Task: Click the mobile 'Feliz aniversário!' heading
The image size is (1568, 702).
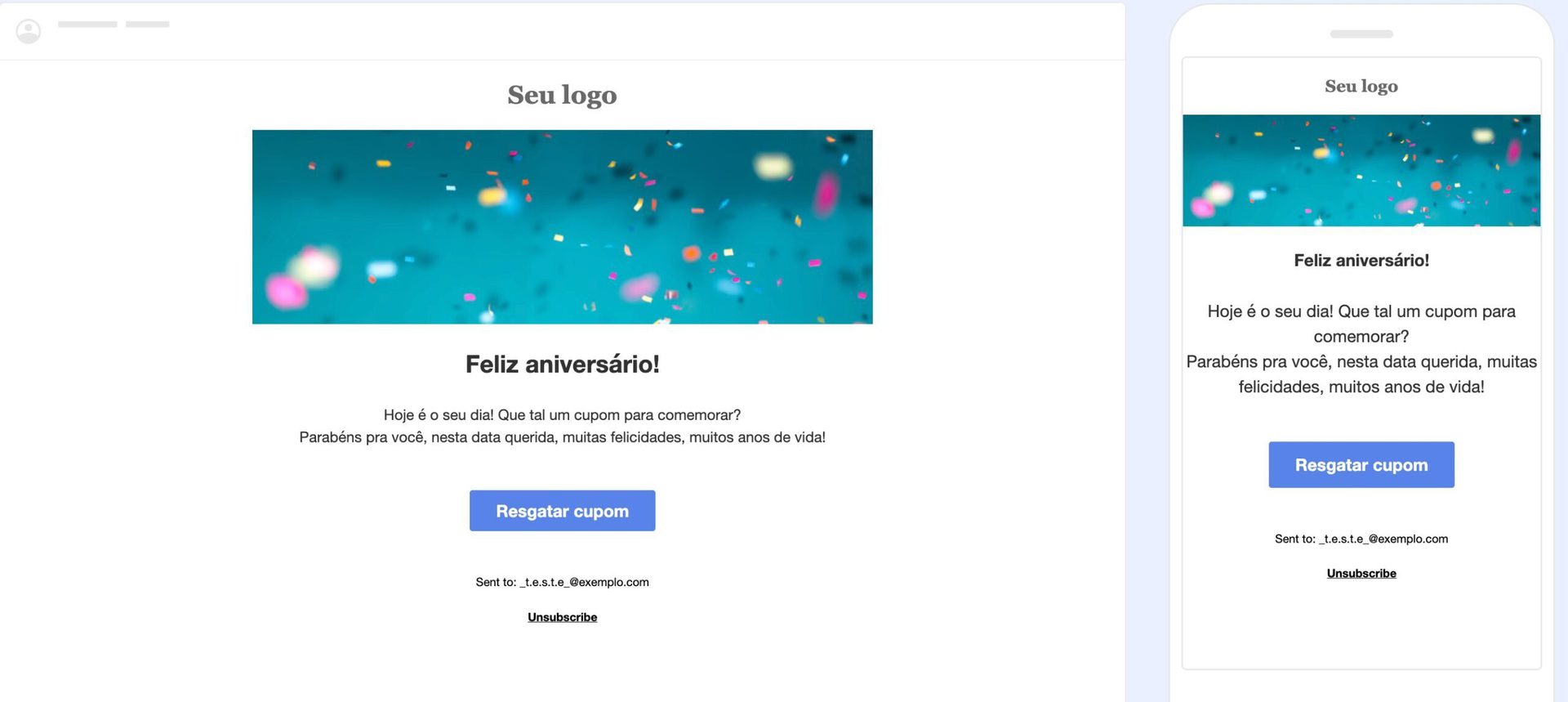Action: point(1361,261)
